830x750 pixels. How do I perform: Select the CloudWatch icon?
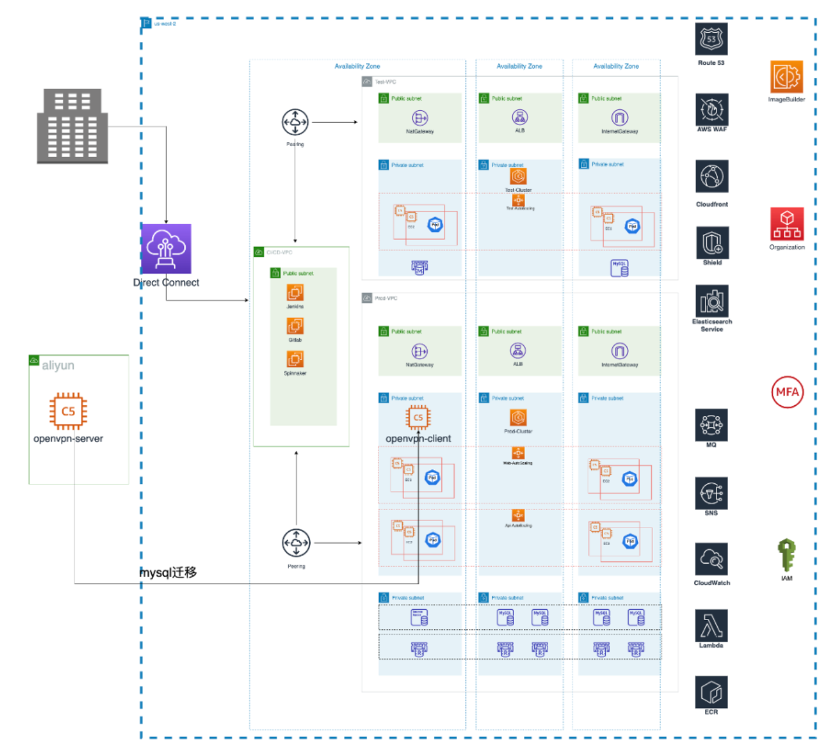(x=711, y=559)
